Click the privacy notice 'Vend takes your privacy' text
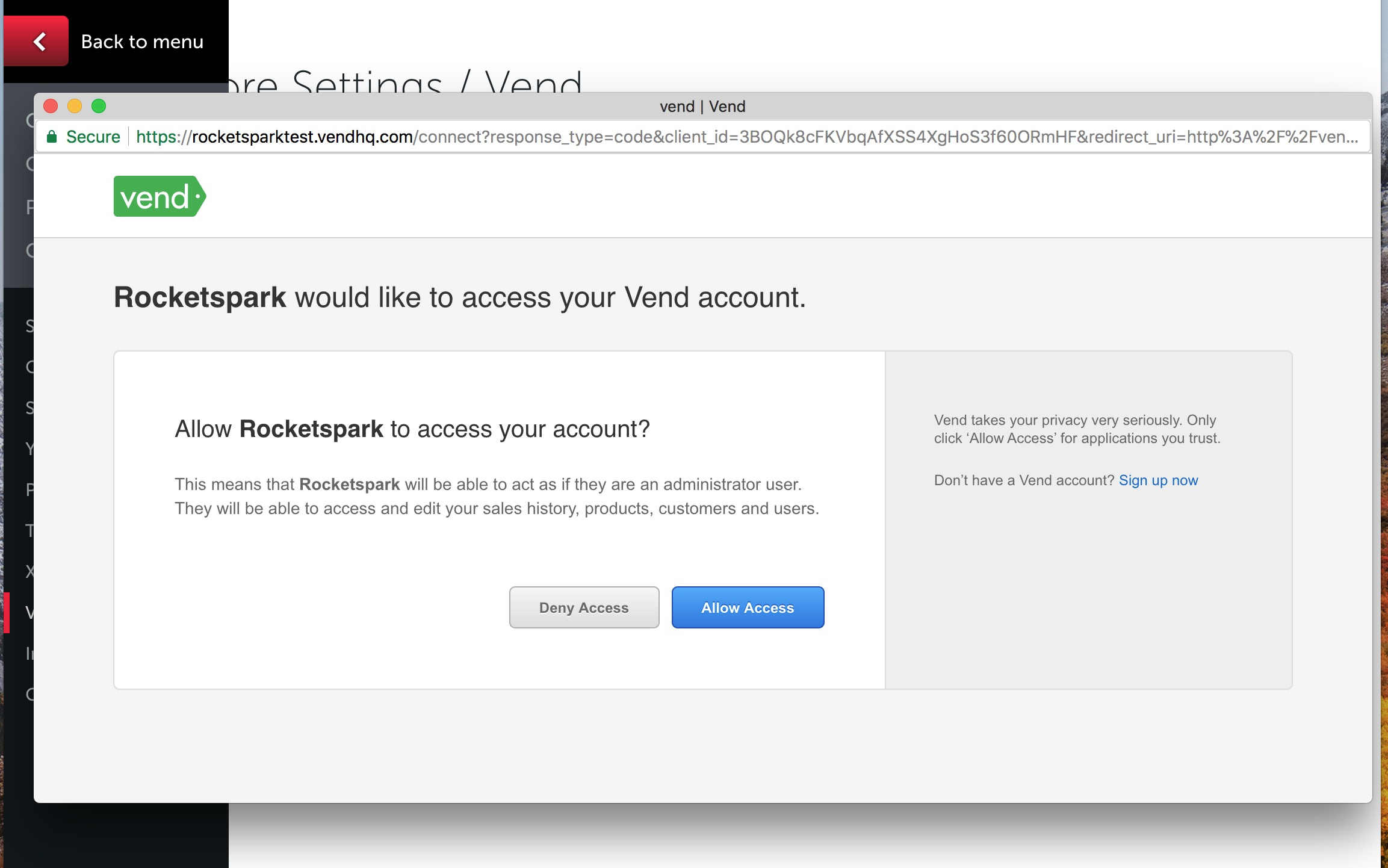Screen dimensions: 1388x868 [1077, 429]
